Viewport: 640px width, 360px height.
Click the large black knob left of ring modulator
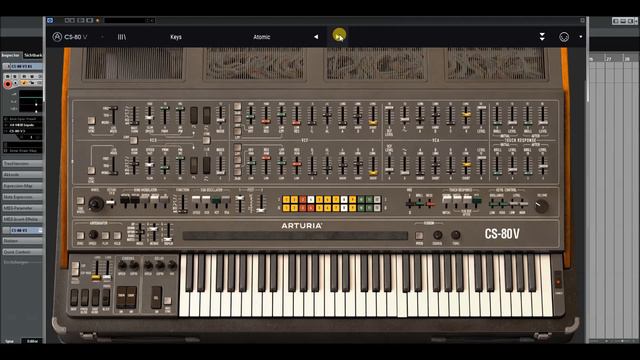96,204
